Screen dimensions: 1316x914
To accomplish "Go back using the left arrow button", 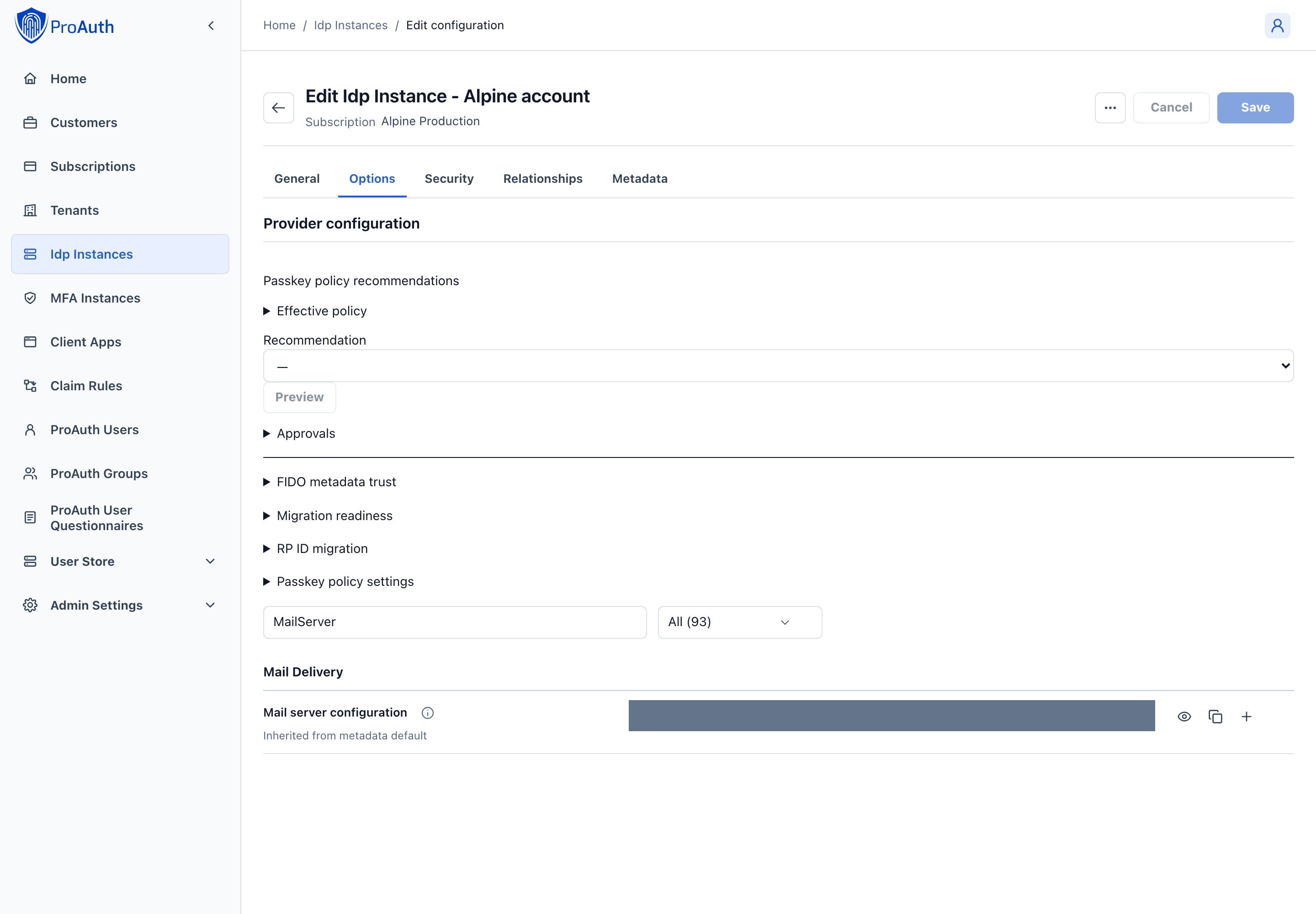I will click(x=278, y=108).
